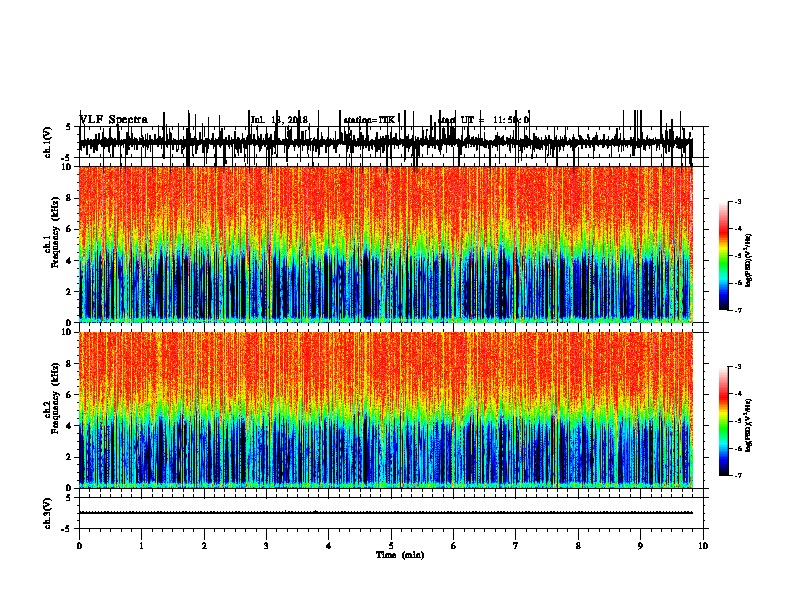The height and width of the screenshot is (612, 792).
Task: Click time axis tick label '4'
Action: 328,545
